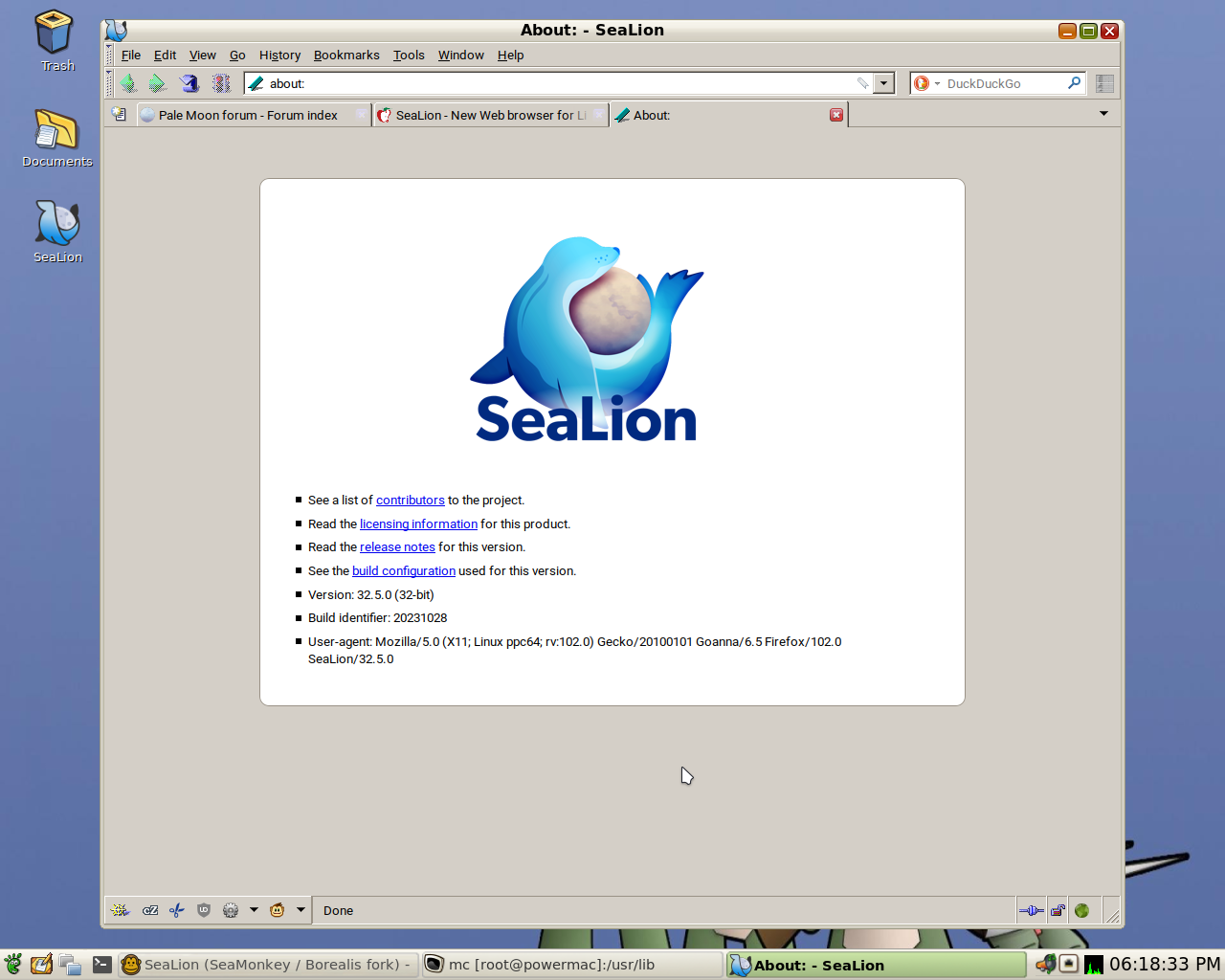Click the online/offline connection plug icon
This screenshot has height=980, width=1225.
1031,910
